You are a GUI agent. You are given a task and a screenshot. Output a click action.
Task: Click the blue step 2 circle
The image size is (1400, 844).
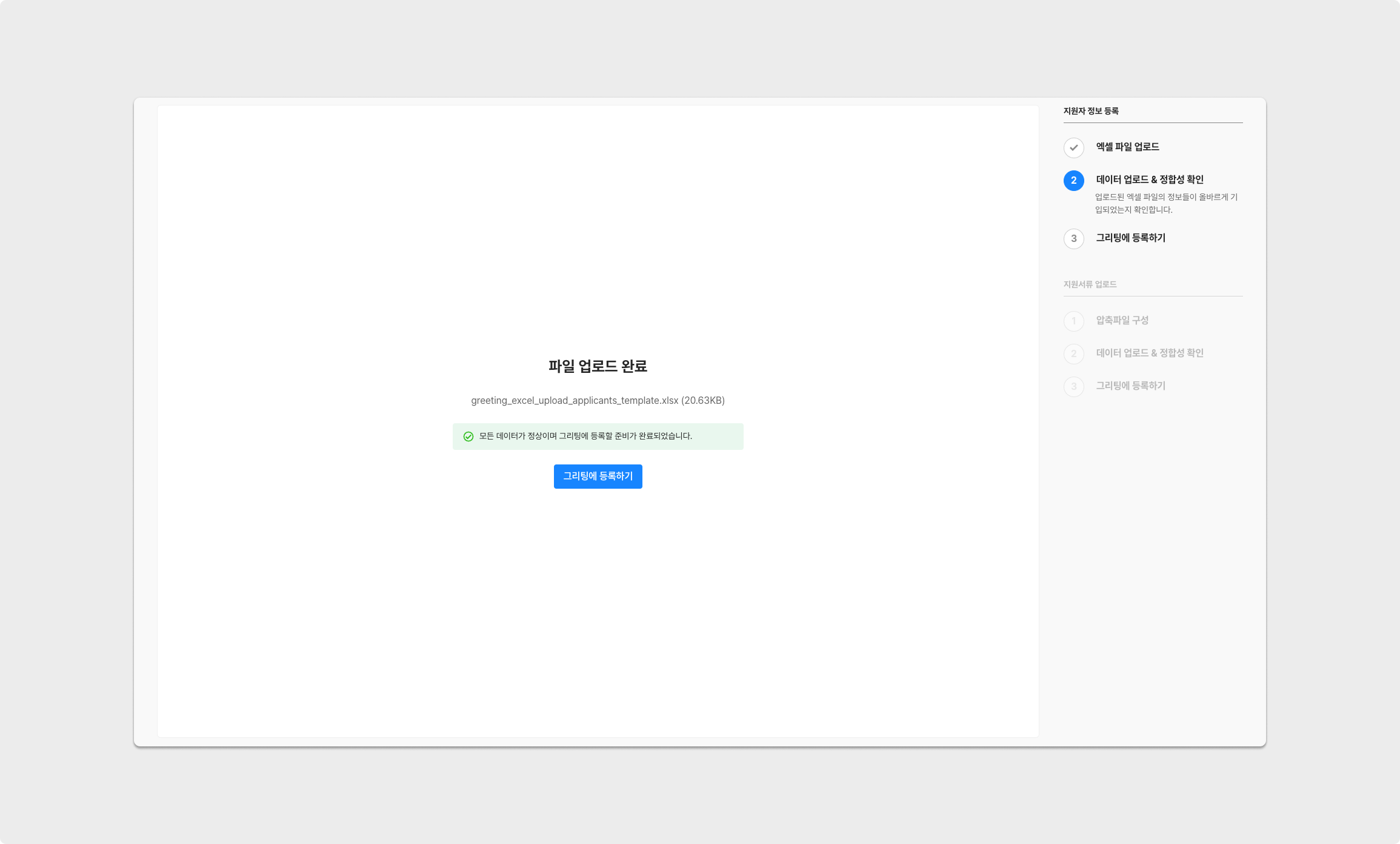click(1073, 180)
